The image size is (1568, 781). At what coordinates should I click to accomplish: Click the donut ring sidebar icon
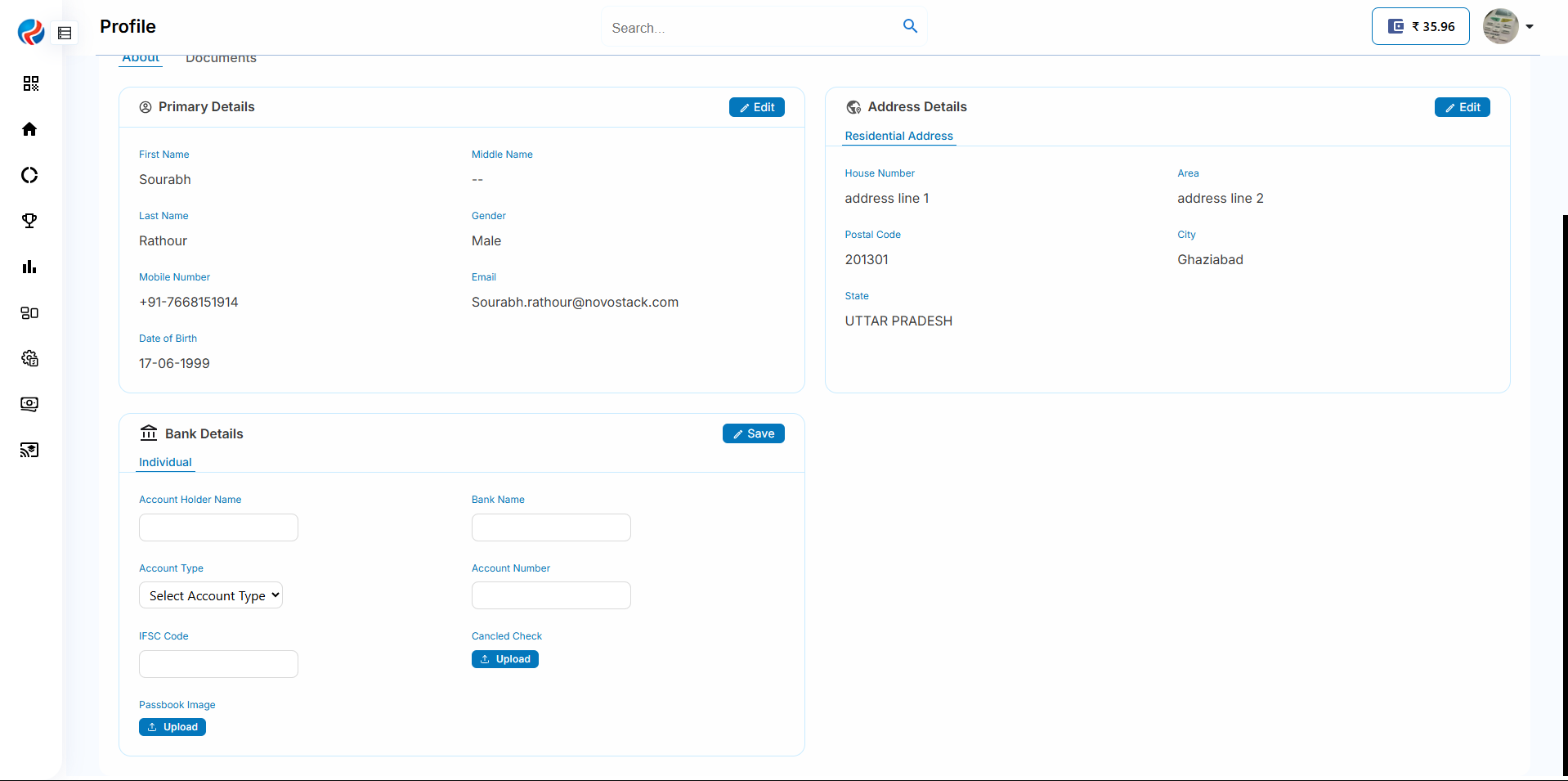click(x=30, y=175)
